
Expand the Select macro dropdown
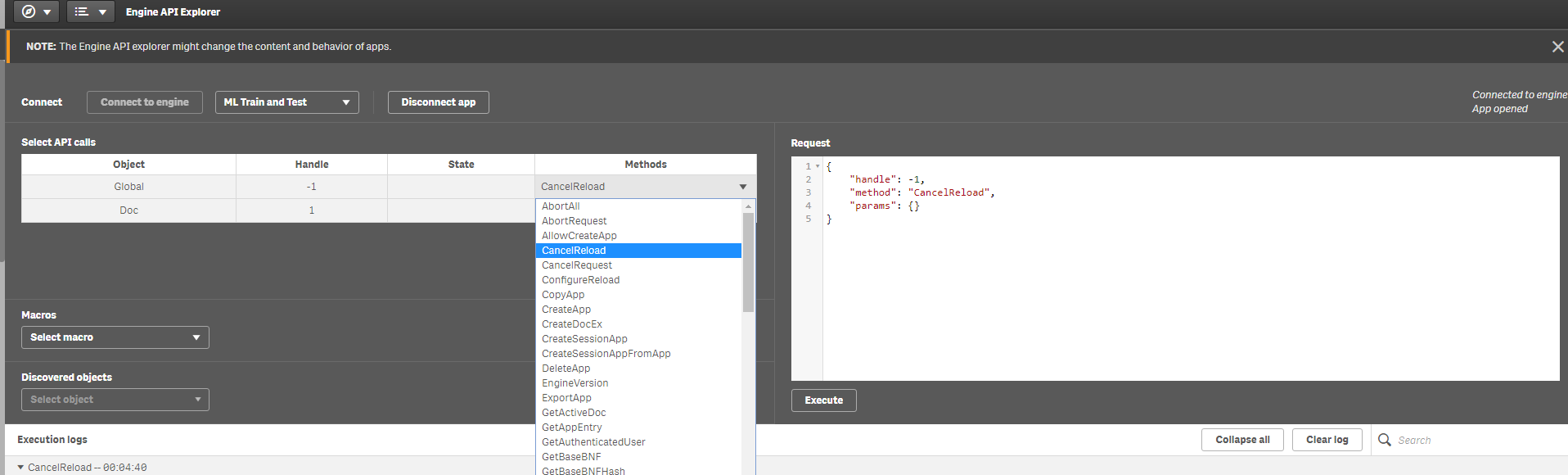point(115,337)
